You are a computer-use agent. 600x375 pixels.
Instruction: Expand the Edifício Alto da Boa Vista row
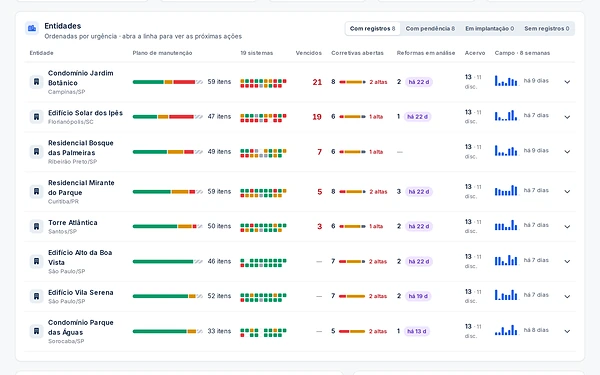click(x=567, y=261)
